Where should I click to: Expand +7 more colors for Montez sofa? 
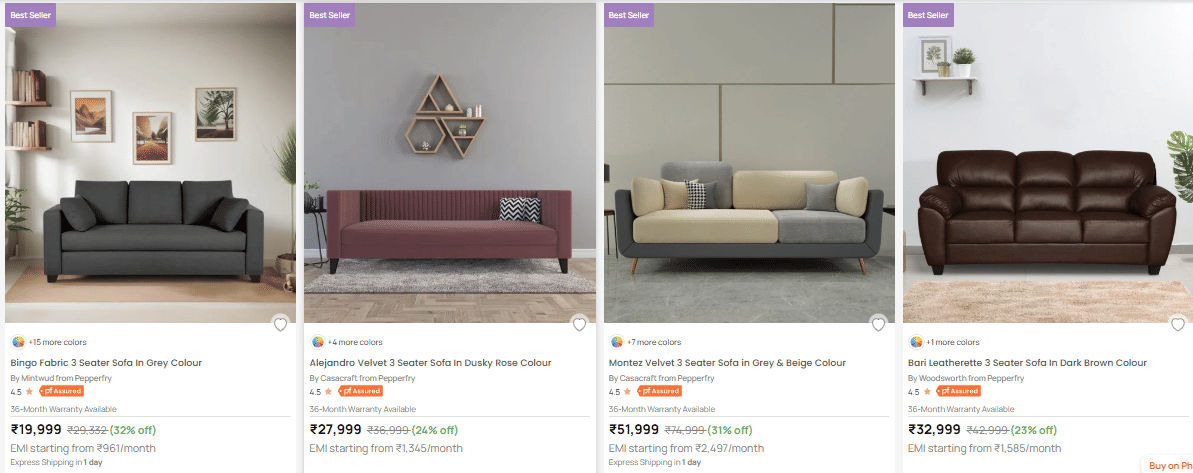654,342
